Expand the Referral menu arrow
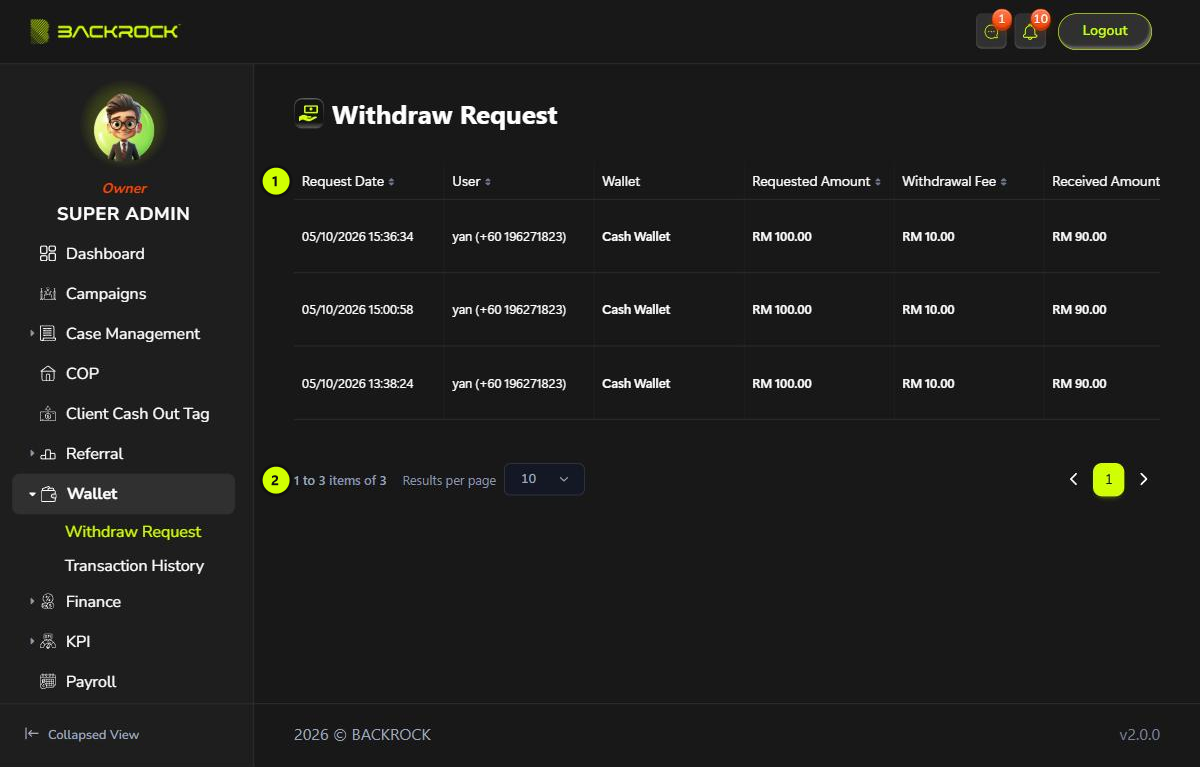The image size is (1200, 767). pos(32,454)
